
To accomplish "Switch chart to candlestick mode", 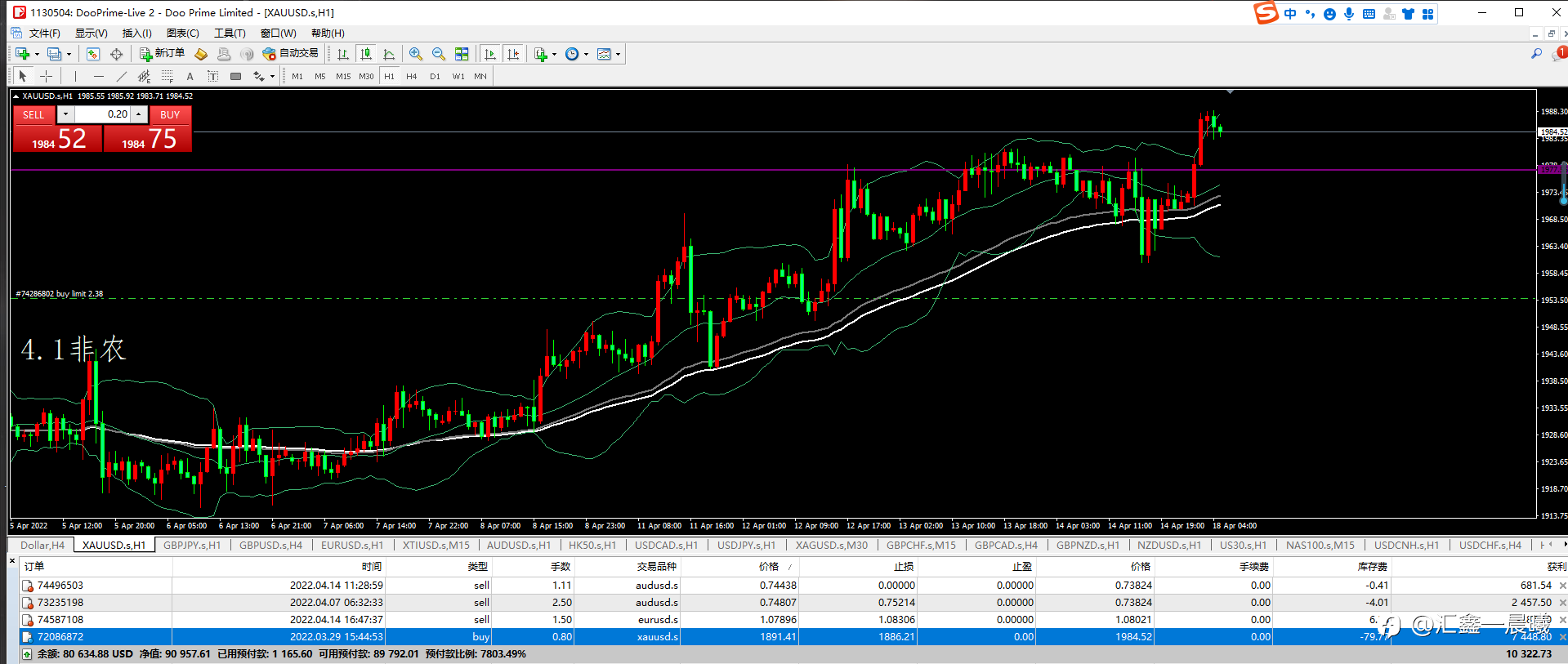I will point(366,54).
